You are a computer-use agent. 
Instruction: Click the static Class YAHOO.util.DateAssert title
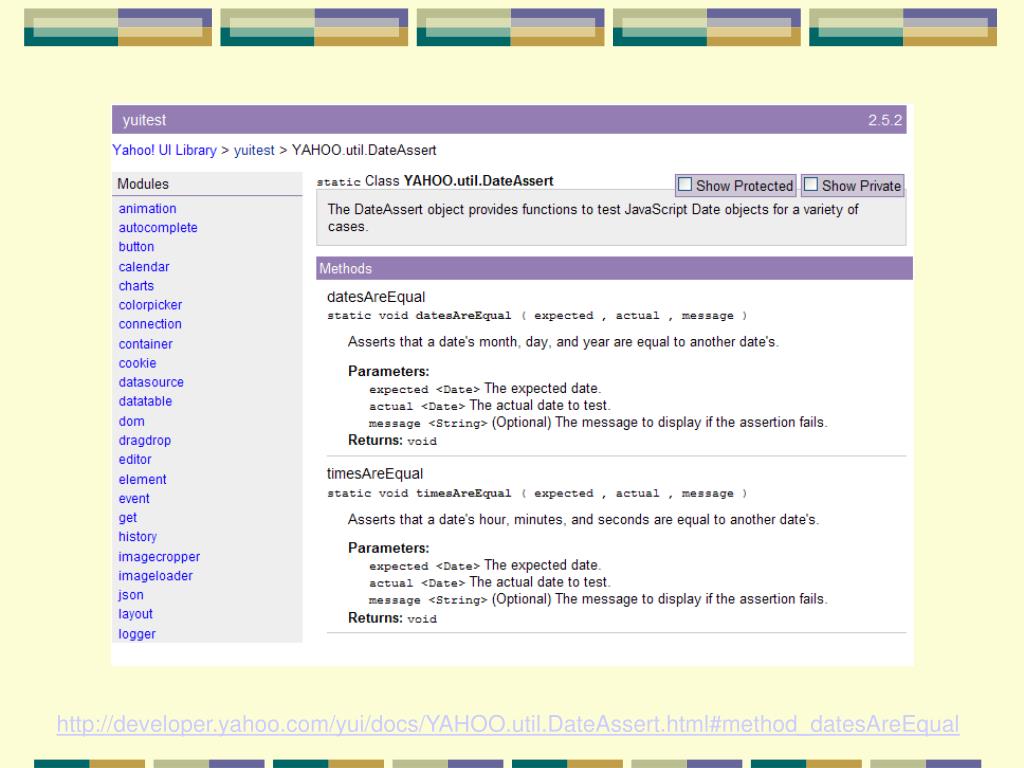click(x=435, y=181)
